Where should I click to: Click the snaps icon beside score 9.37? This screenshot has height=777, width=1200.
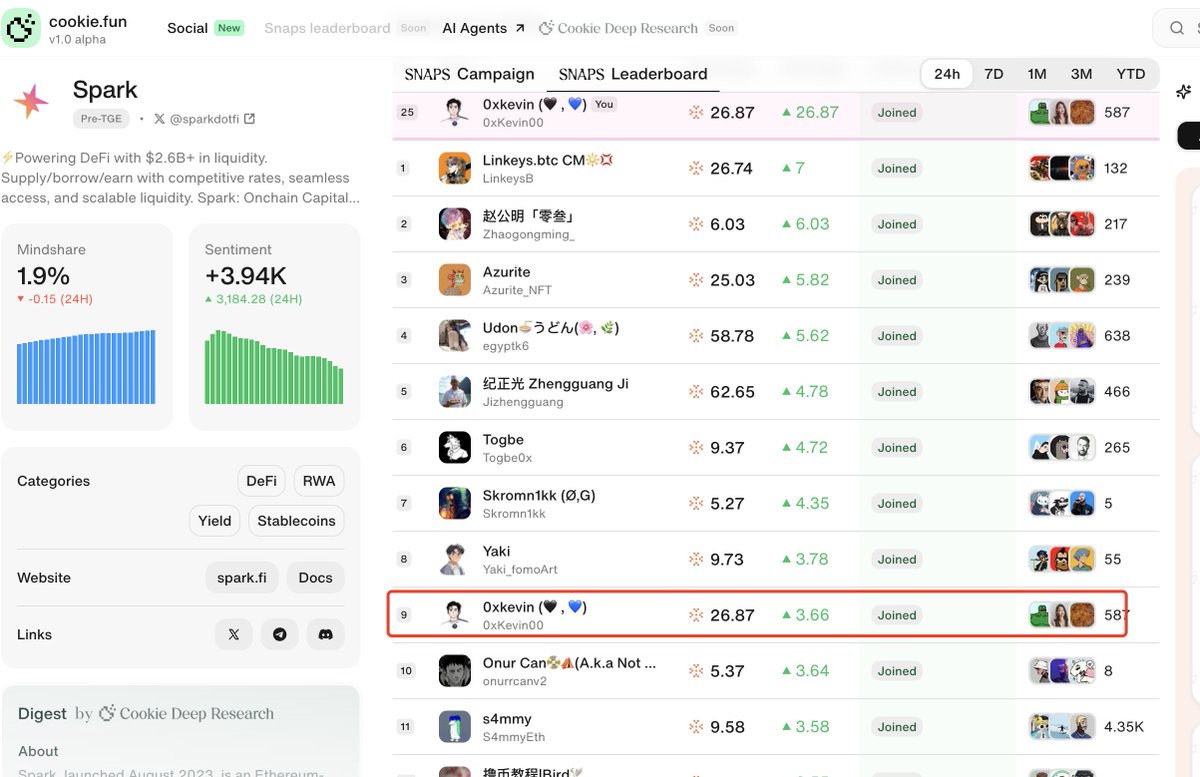coord(696,448)
